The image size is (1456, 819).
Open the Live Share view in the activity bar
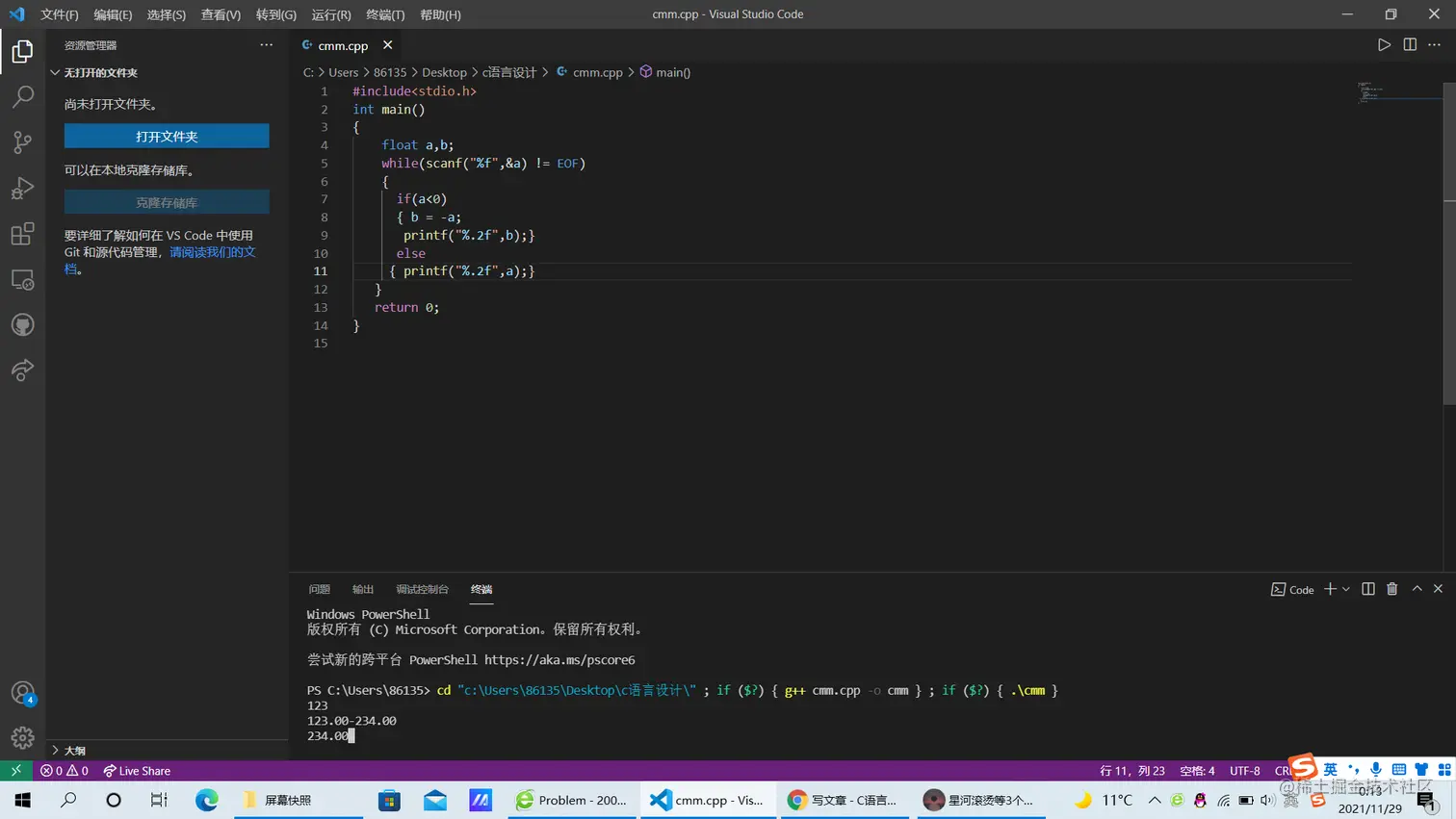22,371
